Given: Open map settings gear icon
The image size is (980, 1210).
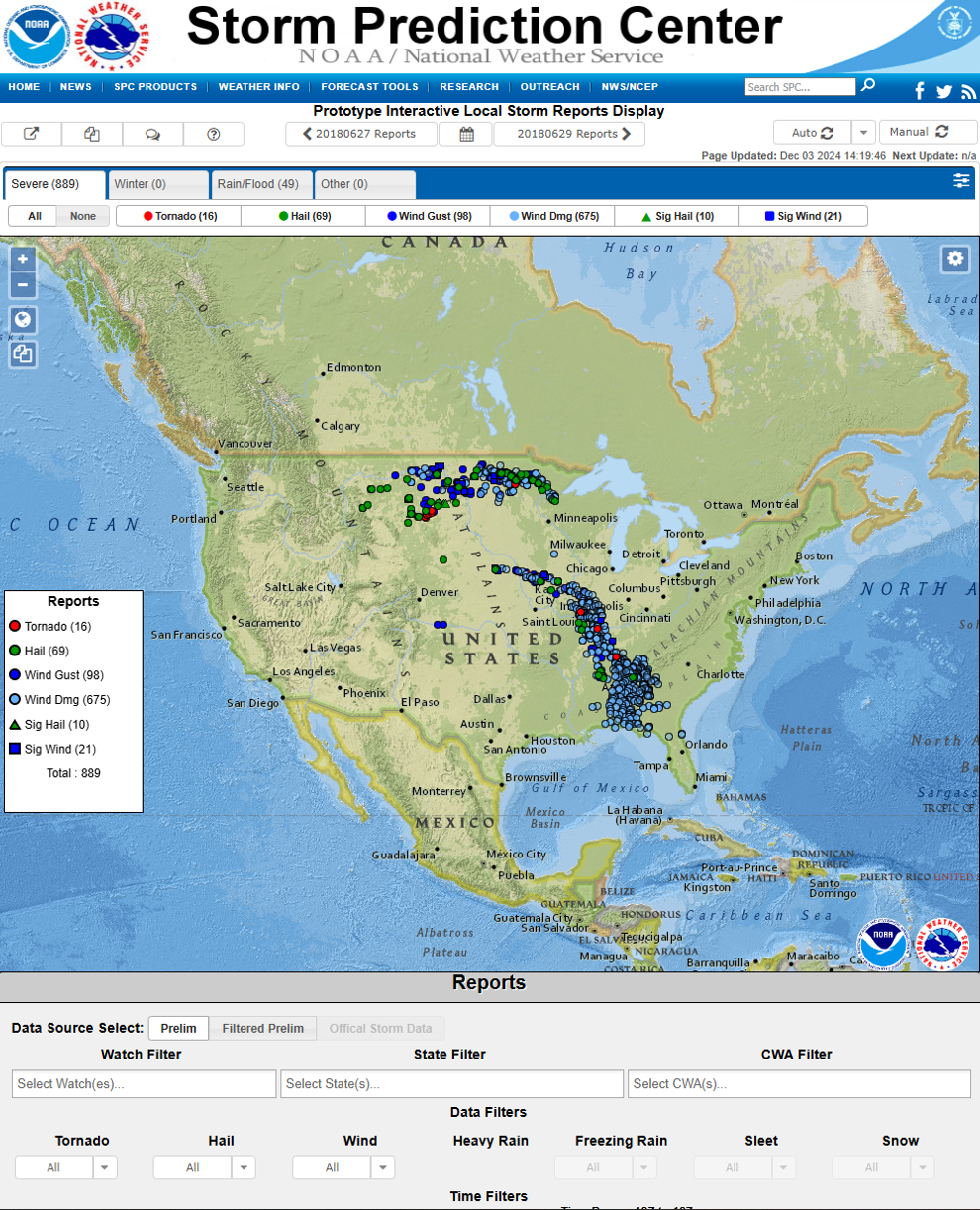Looking at the screenshot, I should pyautogui.click(x=954, y=258).
